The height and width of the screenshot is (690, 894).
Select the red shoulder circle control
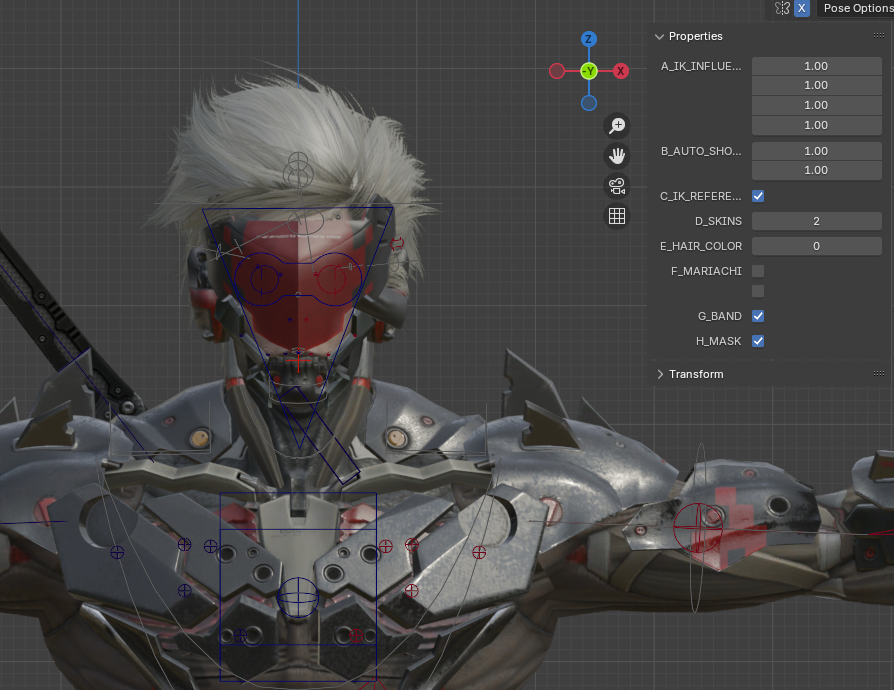tap(698, 529)
